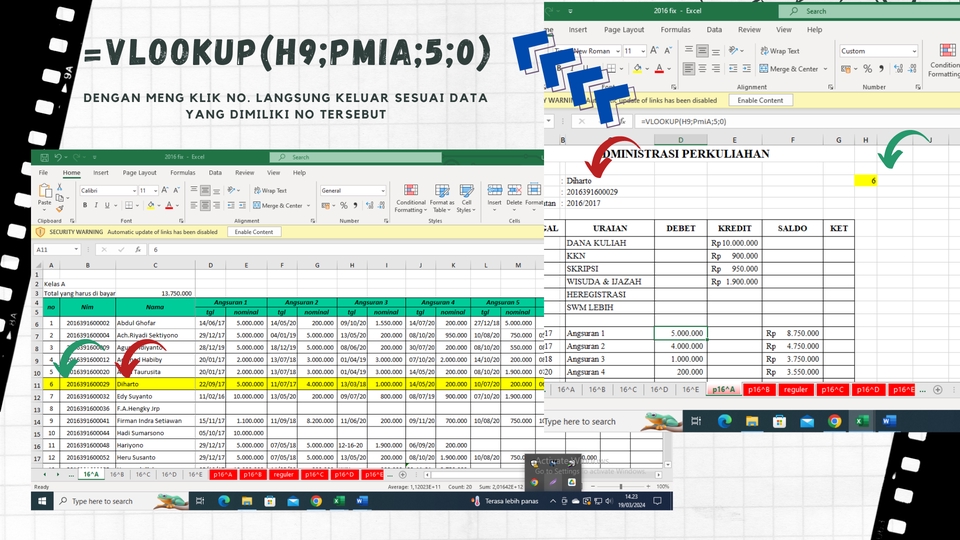Image resolution: width=960 pixels, height=540 pixels.
Task: Open File menu in left Excel window
Action: click(x=43, y=173)
